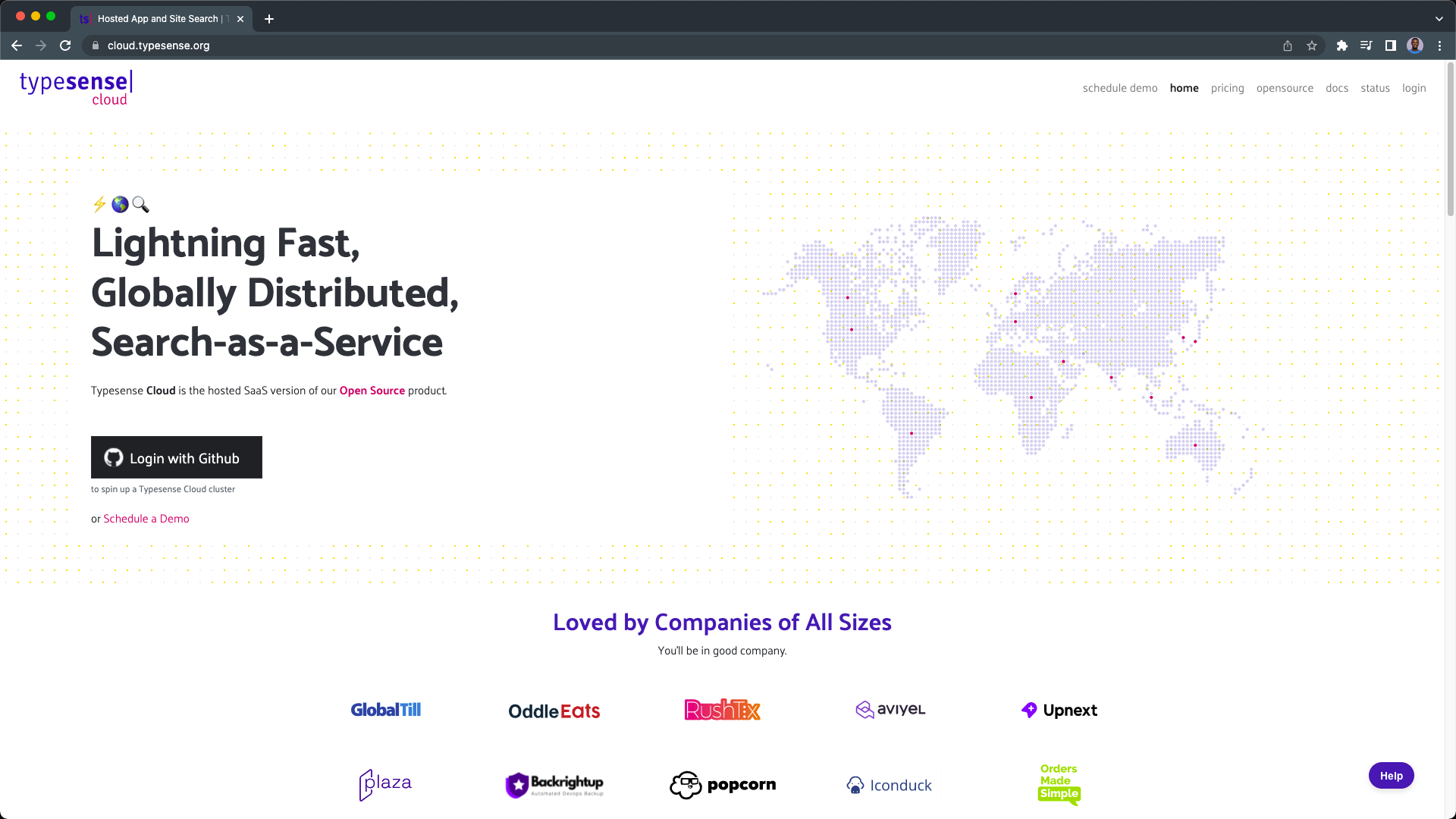Click the text You'll be in good company
1456x819 pixels.
coord(722,651)
